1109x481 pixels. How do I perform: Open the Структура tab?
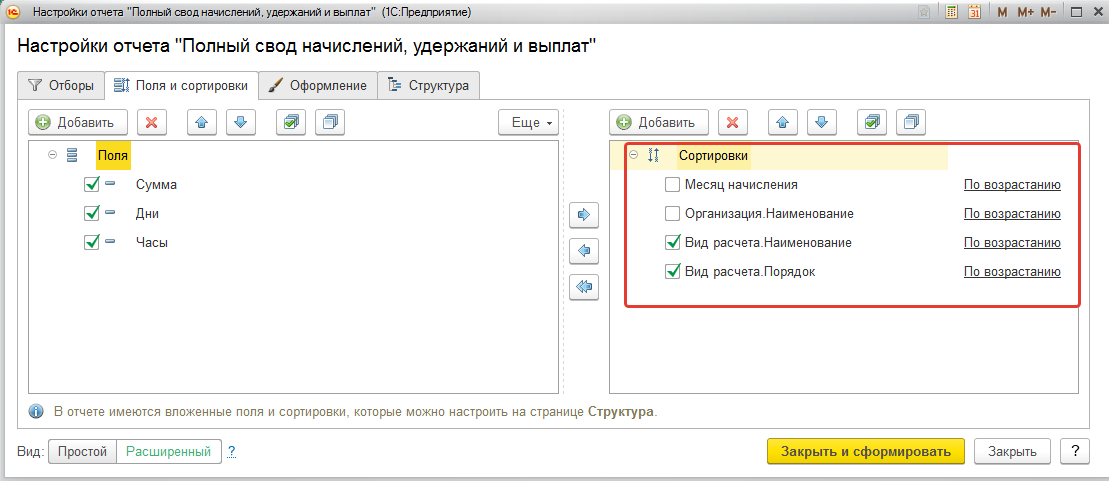tap(429, 86)
